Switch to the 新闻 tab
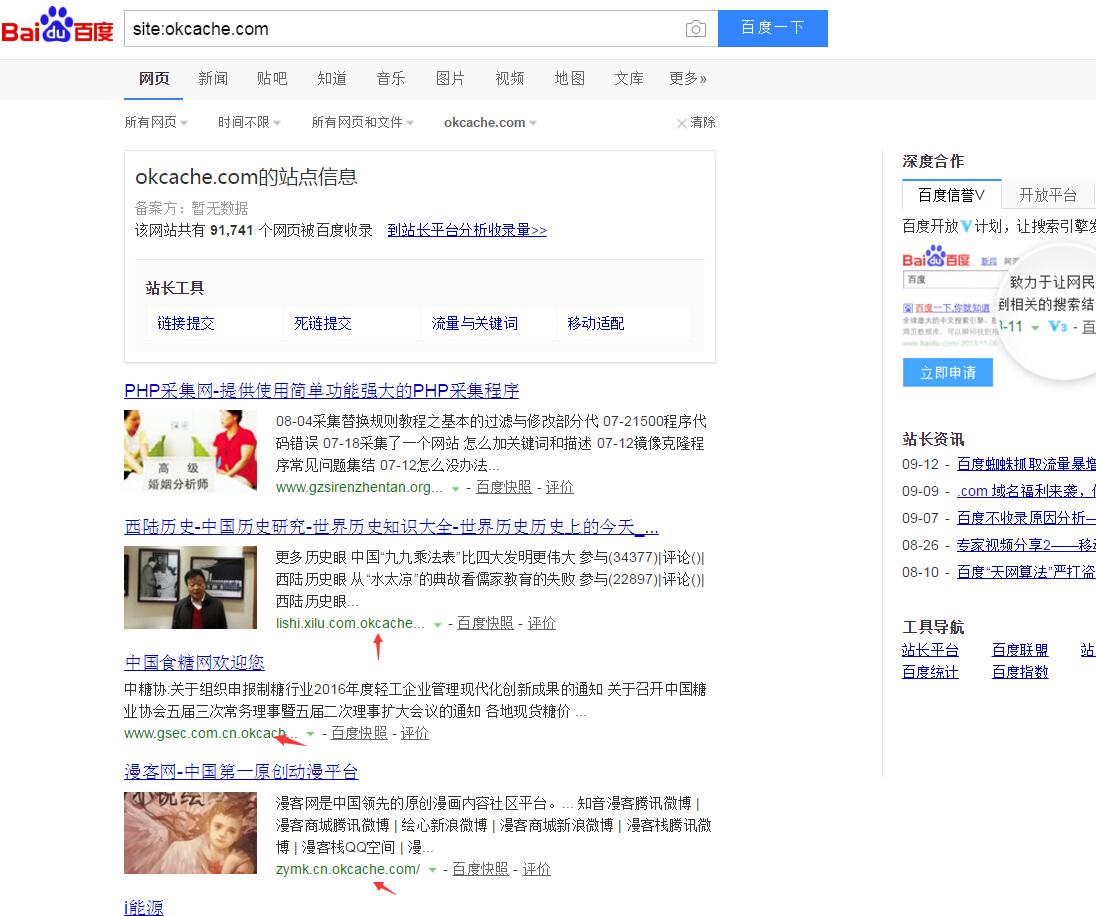The width and height of the screenshot is (1096, 916). coord(213,78)
